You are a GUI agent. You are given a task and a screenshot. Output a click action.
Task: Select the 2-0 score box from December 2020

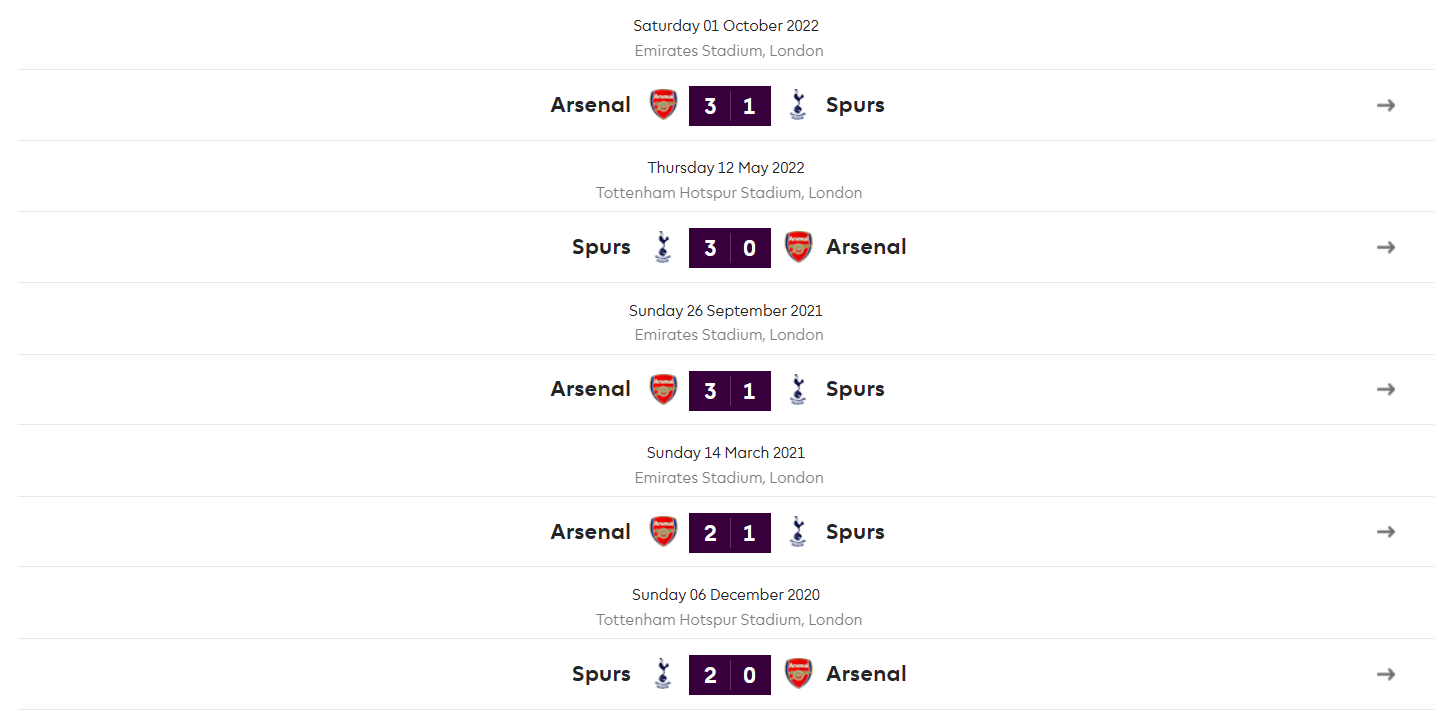tap(730, 675)
